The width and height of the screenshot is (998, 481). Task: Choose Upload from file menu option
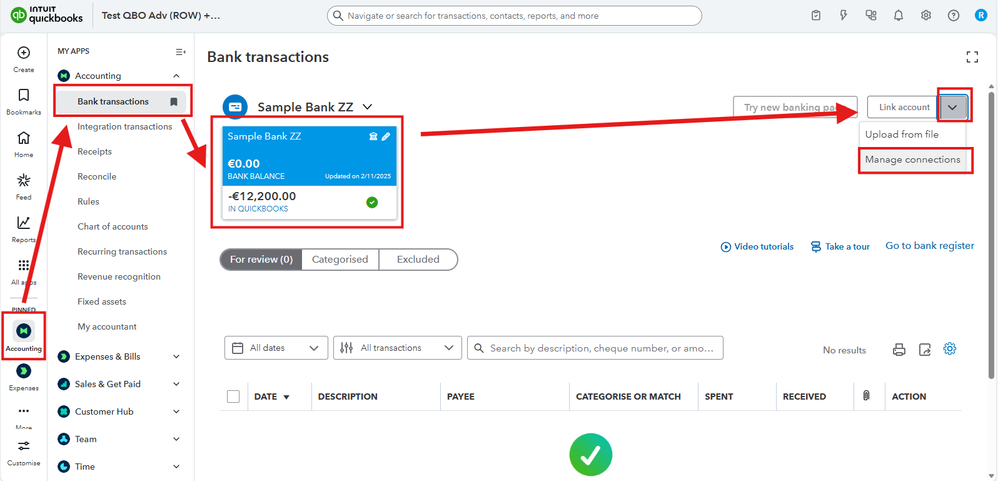[x=901, y=134]
